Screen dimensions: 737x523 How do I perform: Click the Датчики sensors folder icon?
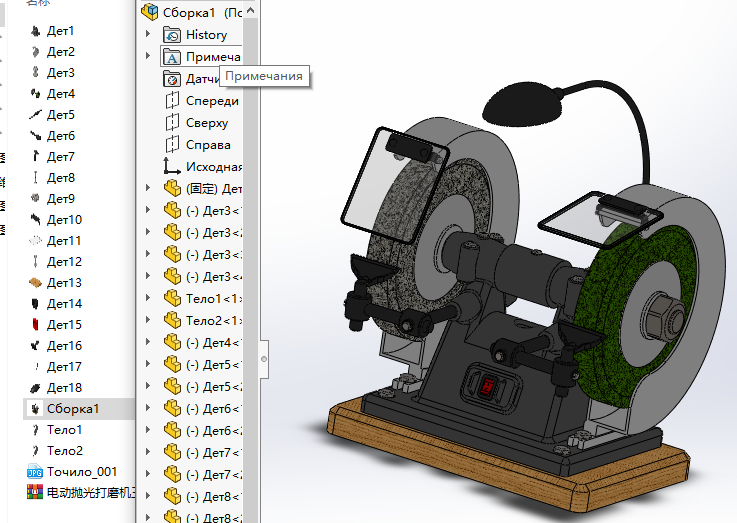point(172,79)
